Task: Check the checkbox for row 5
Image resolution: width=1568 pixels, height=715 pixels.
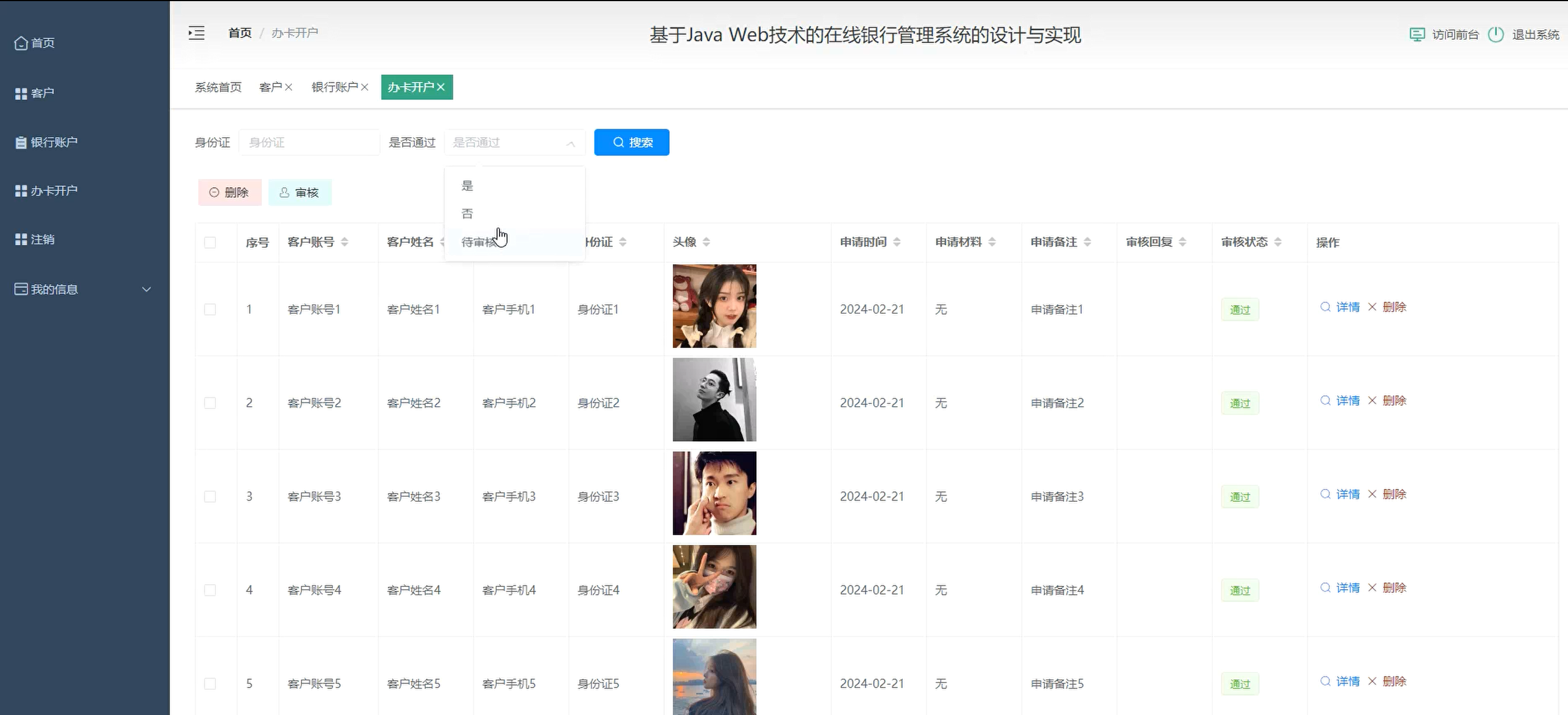Action: click(x=210, y=684)
